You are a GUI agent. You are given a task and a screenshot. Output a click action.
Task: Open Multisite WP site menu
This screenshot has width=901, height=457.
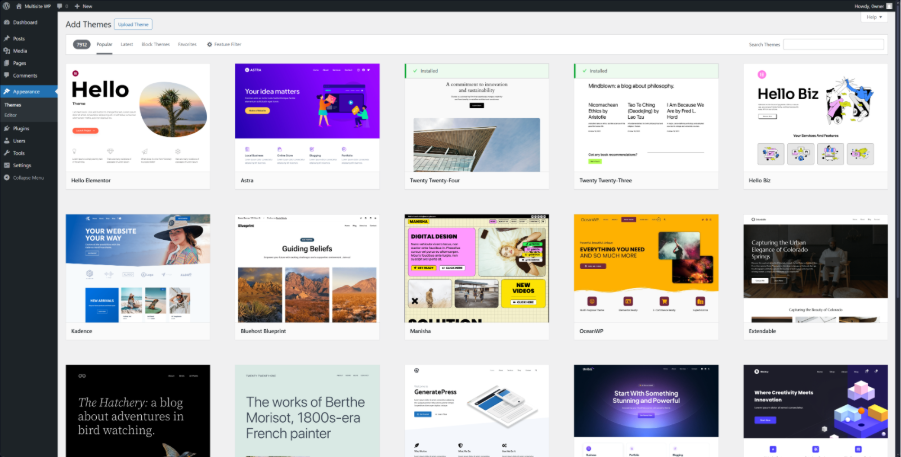tap(34, 6)
